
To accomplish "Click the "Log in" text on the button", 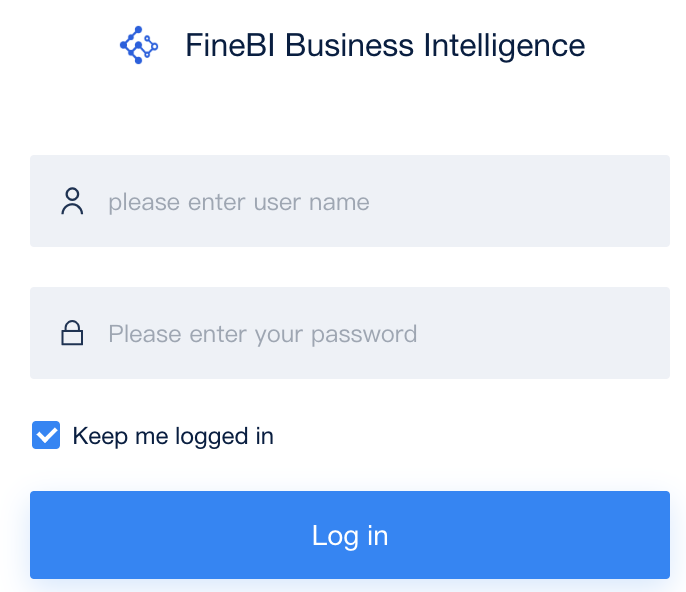I will click(350, 535).
